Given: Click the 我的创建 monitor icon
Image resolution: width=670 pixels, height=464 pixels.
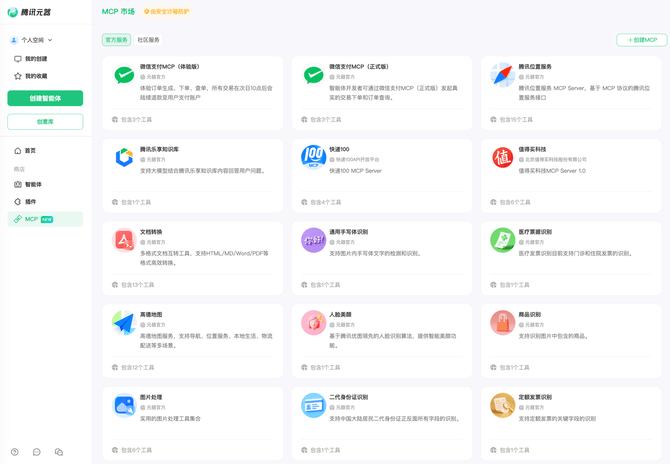Looking at the screenshot, I should (18, 59).
